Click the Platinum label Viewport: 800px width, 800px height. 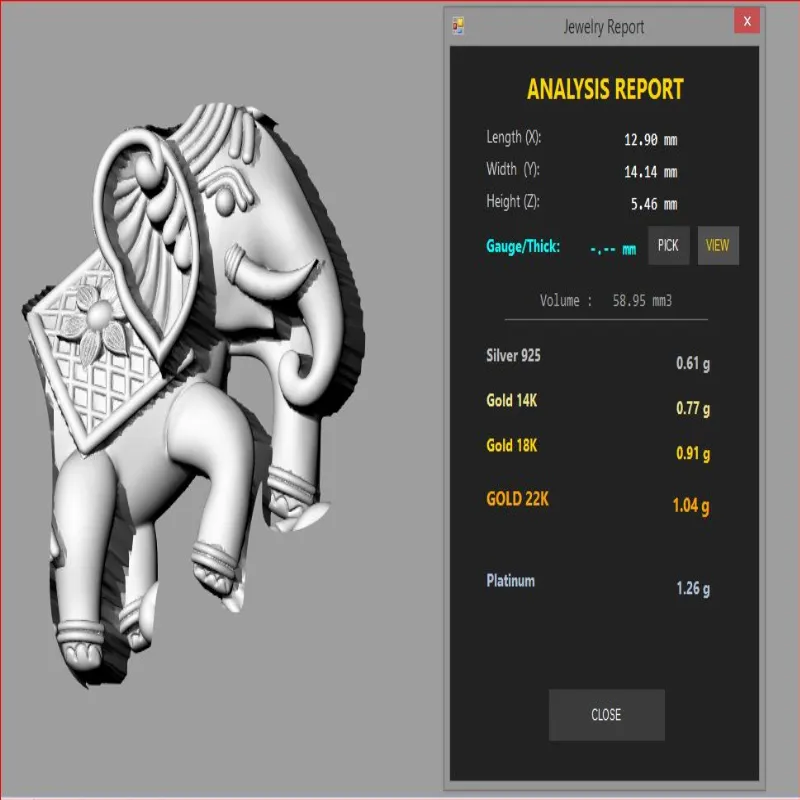(511, 581)
